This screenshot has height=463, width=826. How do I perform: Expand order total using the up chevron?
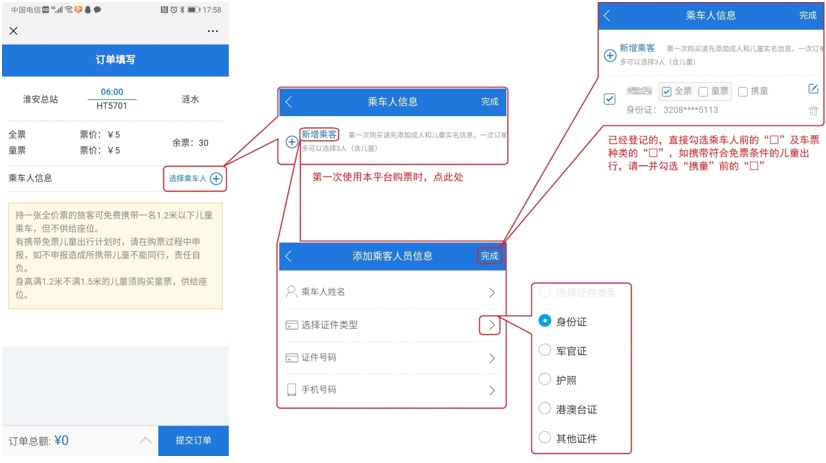pos(145,441)
